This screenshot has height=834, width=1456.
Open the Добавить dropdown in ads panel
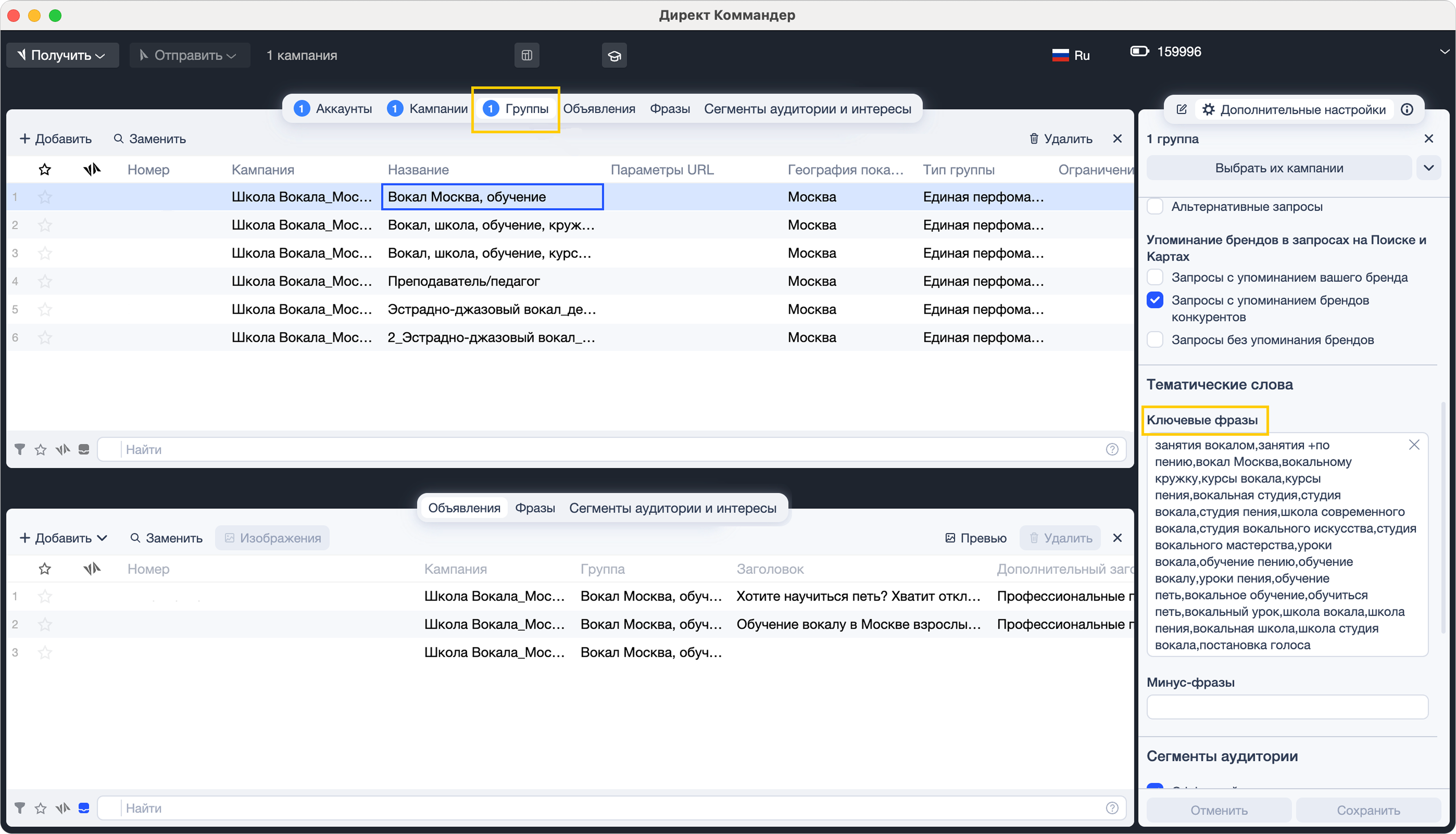pos(63,538)
